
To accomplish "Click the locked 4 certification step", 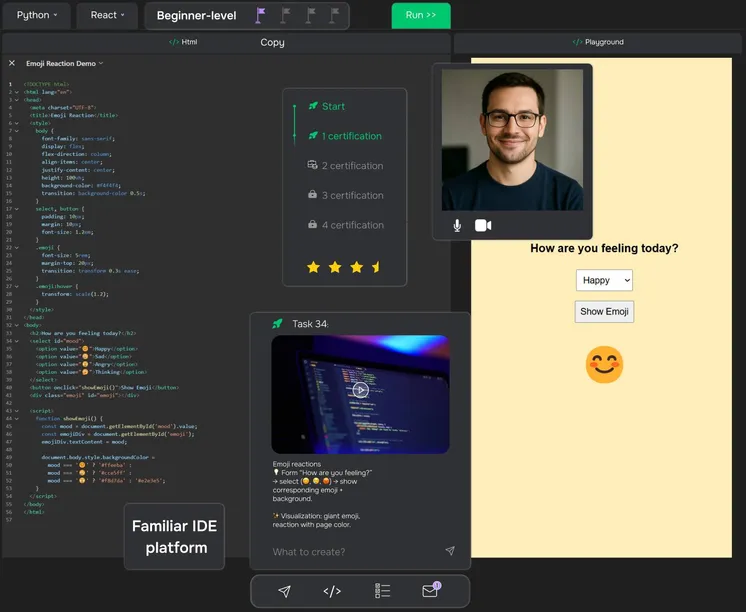I will (353, 225).
